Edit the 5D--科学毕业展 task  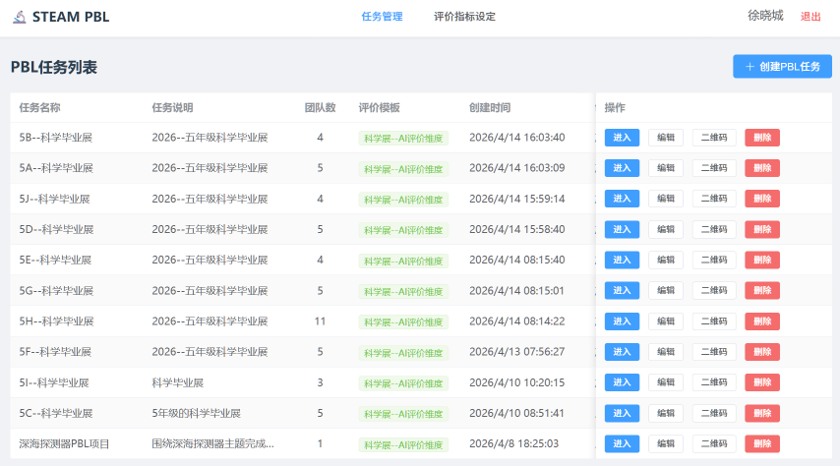point(665,229)
